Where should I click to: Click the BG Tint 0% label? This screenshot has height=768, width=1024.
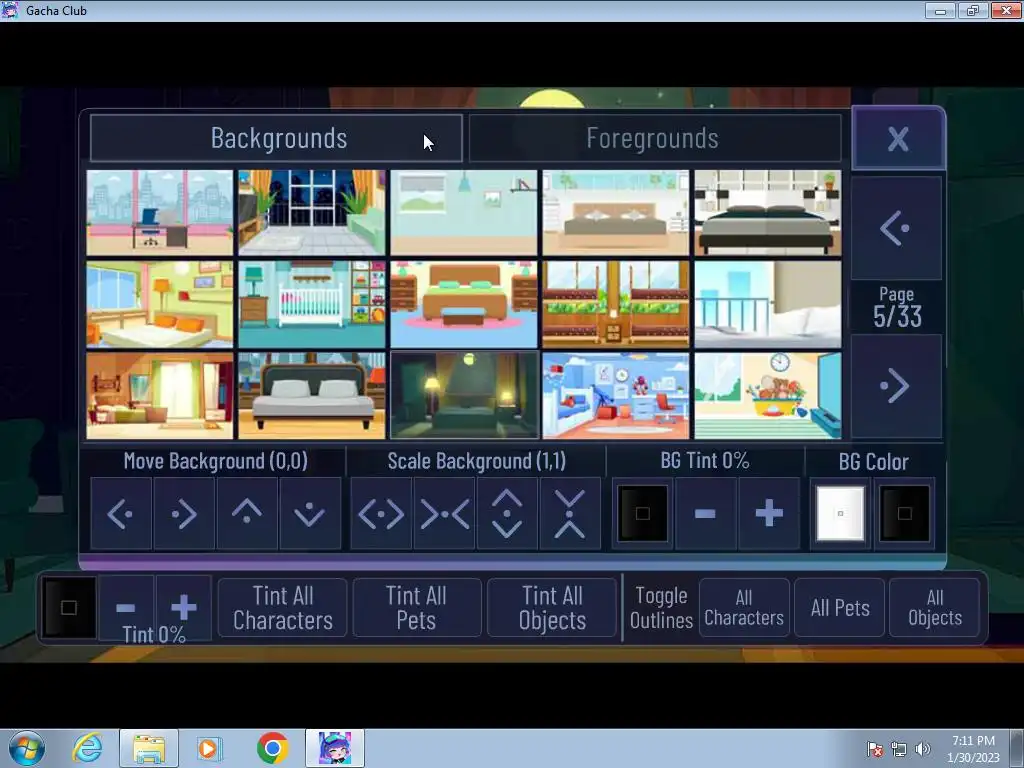[705, 460]
